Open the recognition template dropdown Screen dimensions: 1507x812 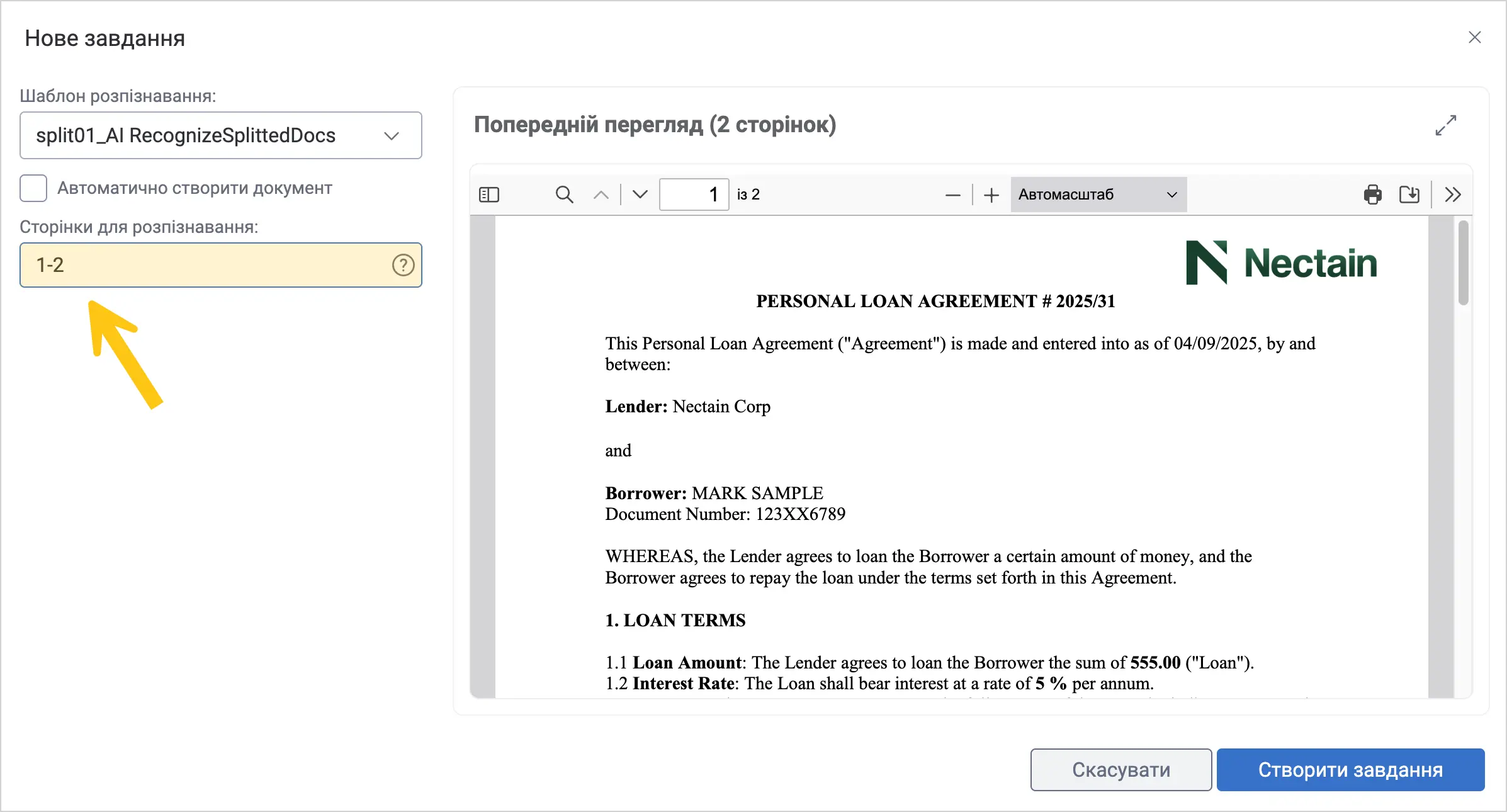click(x=221, y=135)
